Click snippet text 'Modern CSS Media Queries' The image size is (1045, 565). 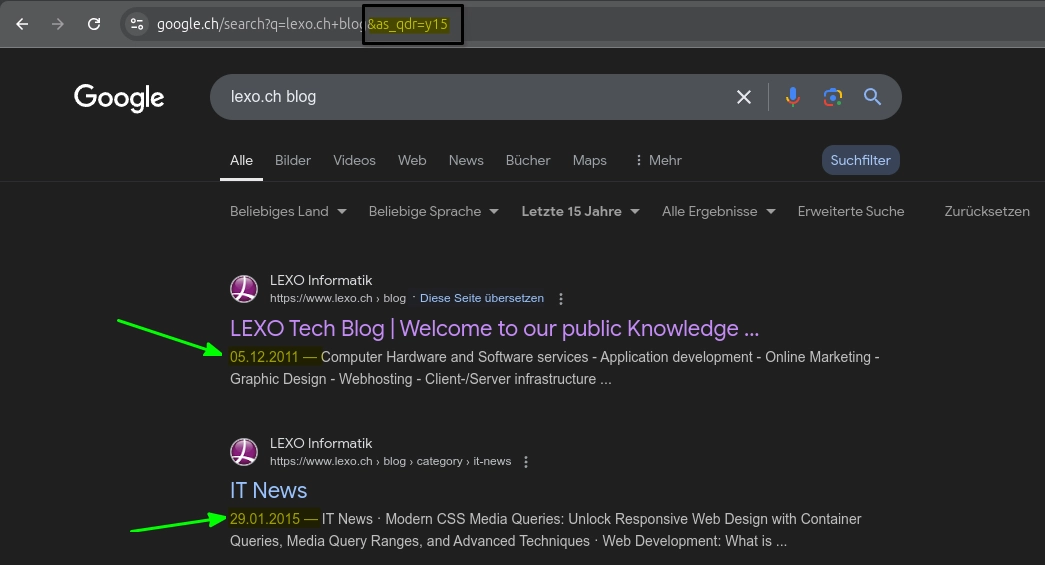tap(473, 519)
